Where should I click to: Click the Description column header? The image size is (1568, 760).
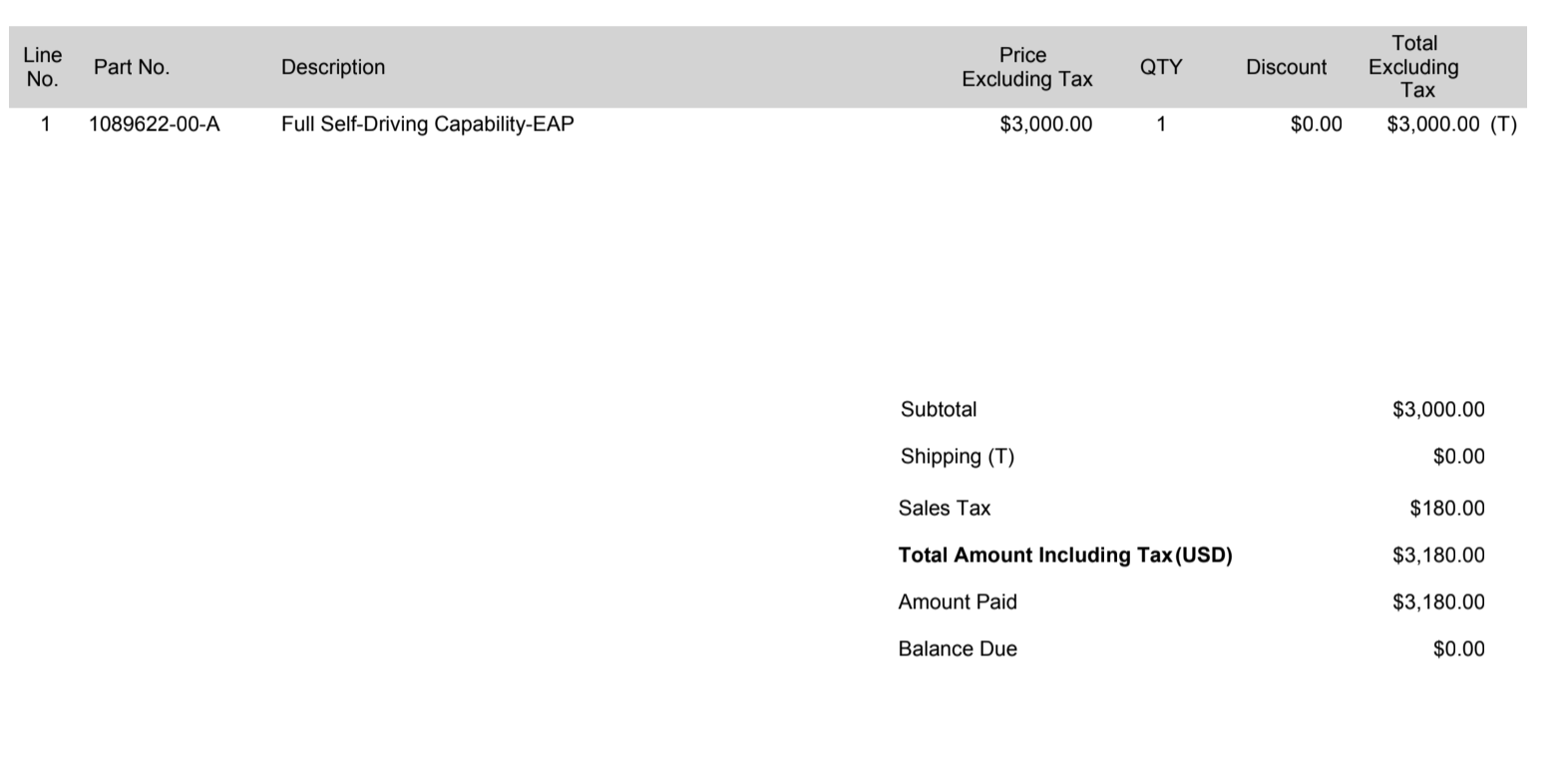tap(333, 67)
